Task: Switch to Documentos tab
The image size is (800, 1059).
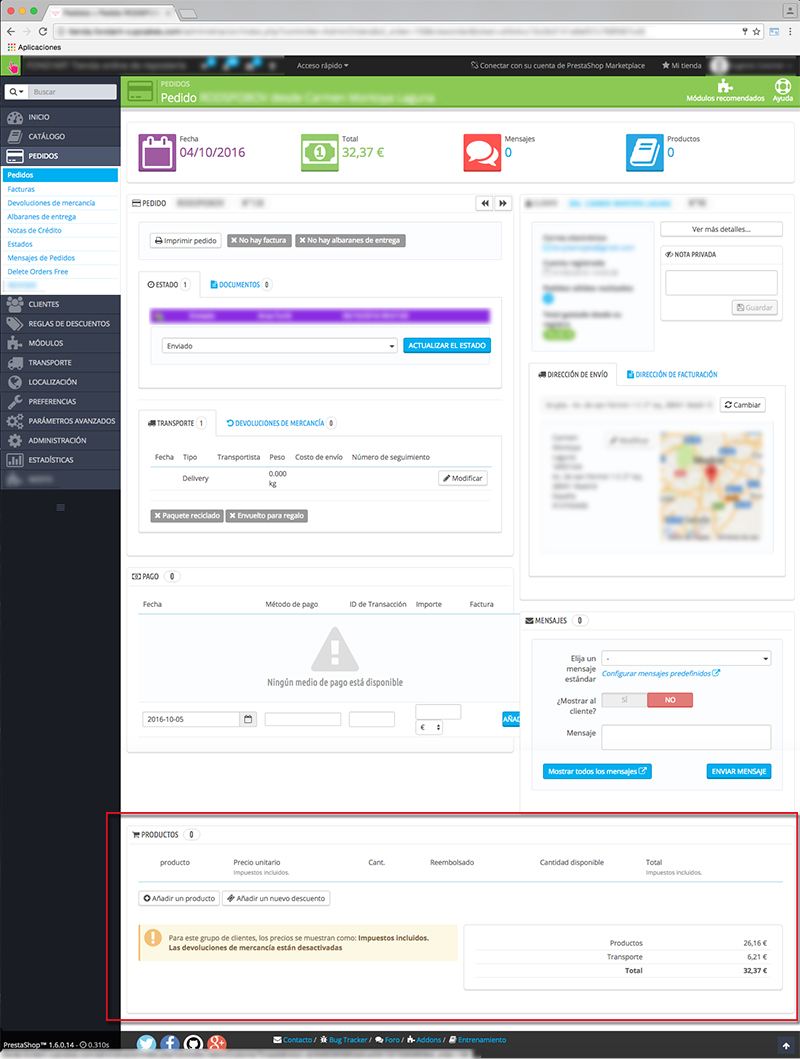Action: point(240,285)
